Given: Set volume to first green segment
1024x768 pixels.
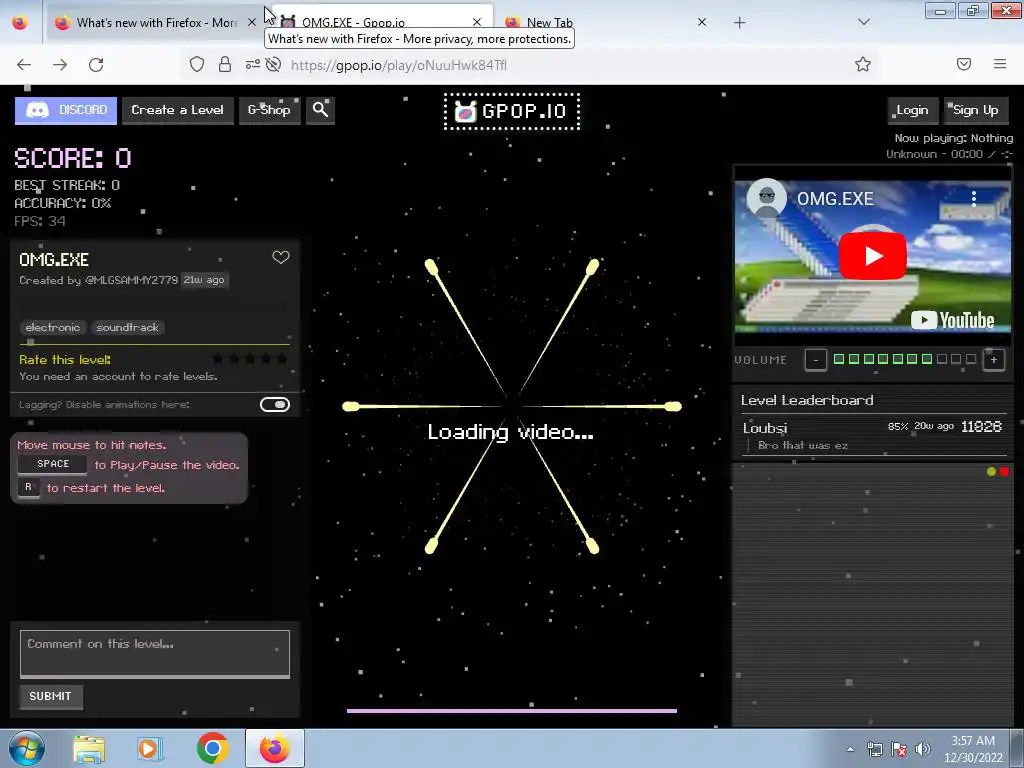Looking at the screenshot, I should 839,359.
